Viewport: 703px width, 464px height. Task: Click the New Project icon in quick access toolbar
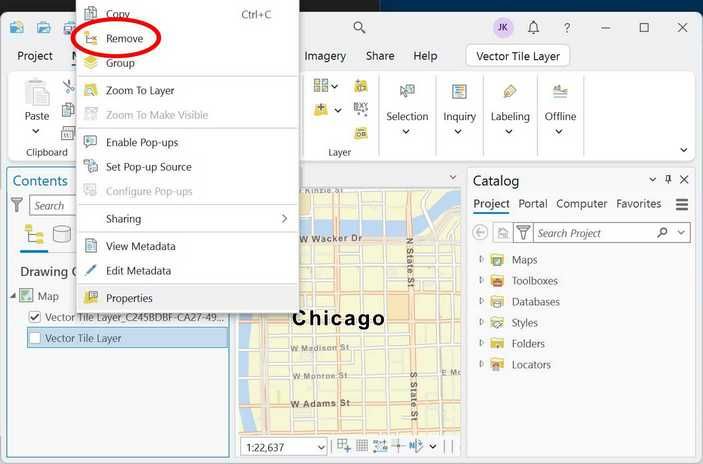pyautogui.click(x=17, y=28)
